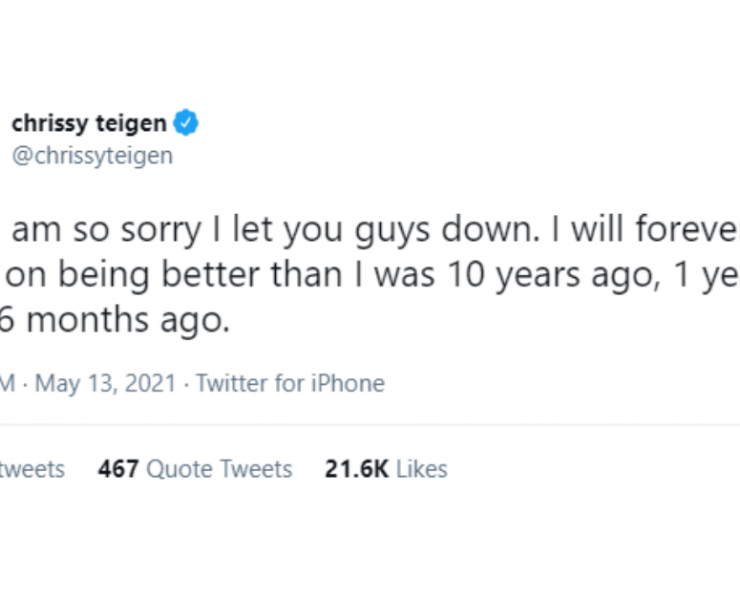This screenshot has height=600, width=740.
Task: Click the @chrissyteigen handle
Action: click(x=91, y=156)
